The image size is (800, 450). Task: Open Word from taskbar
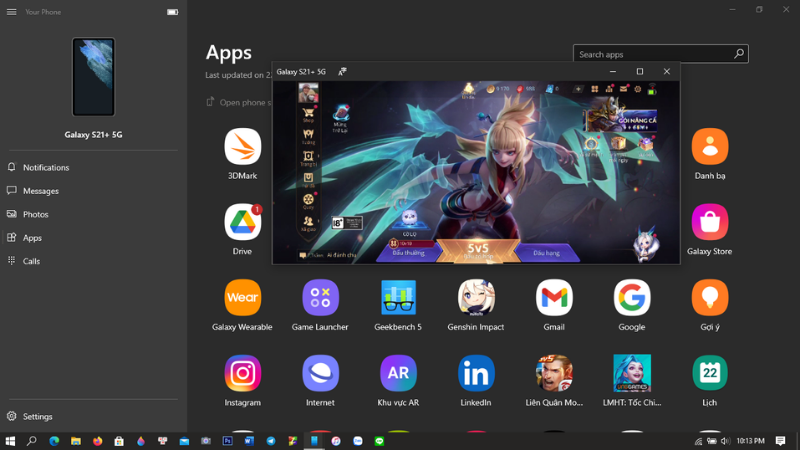tap(249, 441)
